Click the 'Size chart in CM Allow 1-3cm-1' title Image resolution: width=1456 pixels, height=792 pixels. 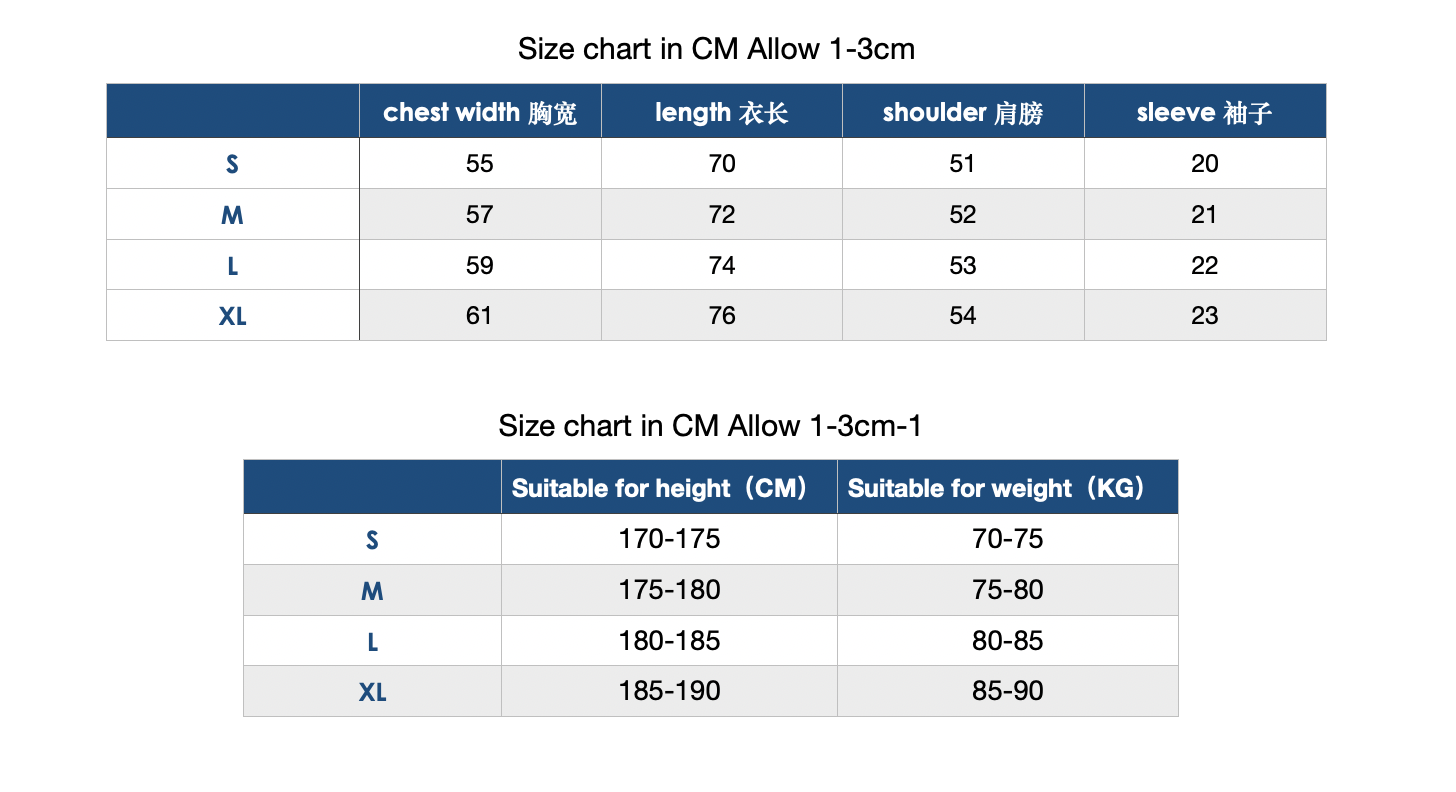pyautogui.click(x=710, y=426)
